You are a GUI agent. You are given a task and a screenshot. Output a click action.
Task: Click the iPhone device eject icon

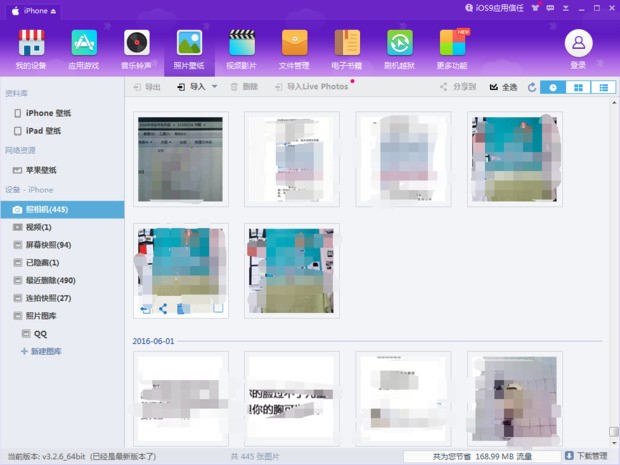(x=53, y=11)
